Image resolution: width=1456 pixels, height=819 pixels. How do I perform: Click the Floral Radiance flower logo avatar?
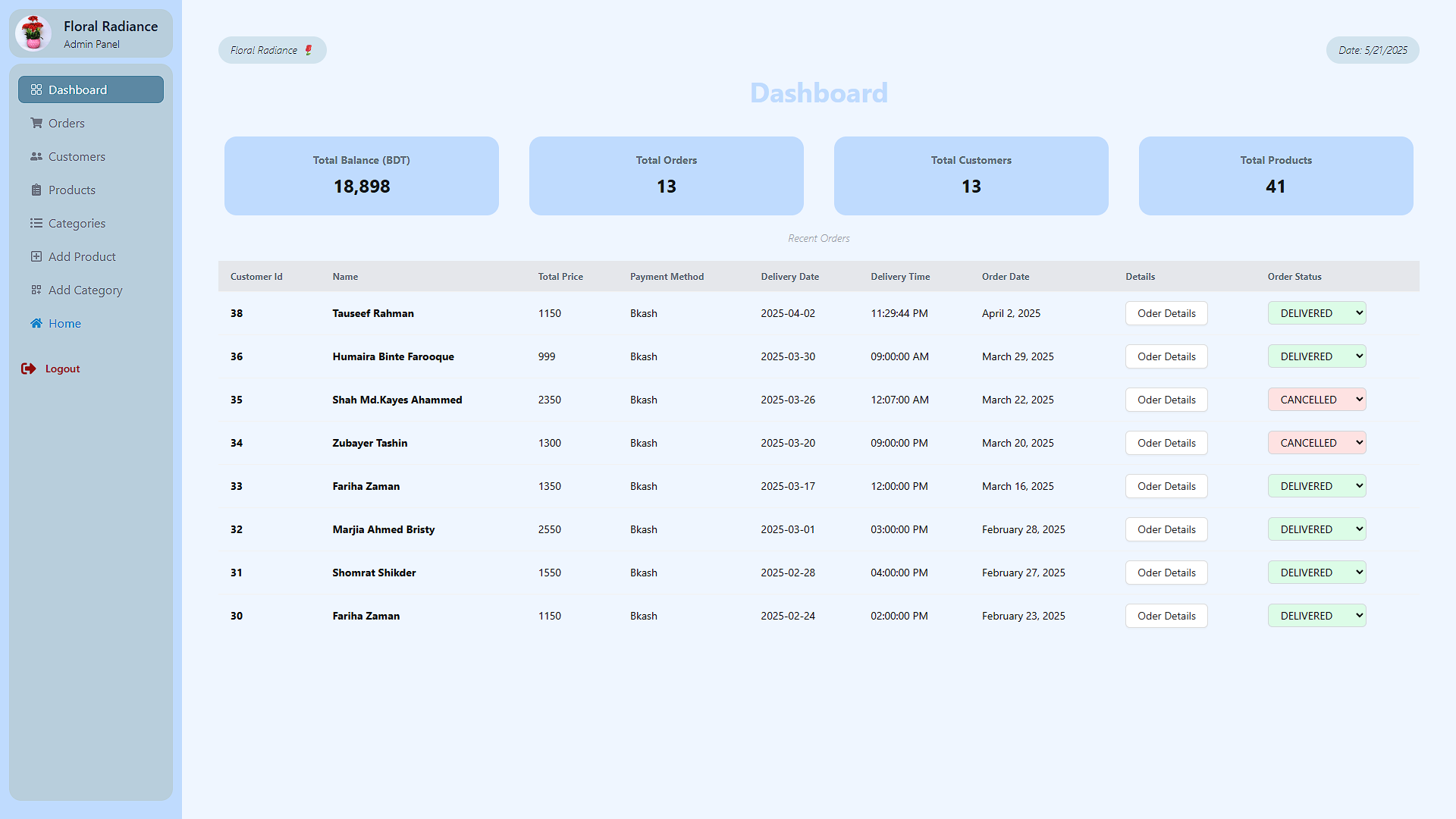click(33, 33)
